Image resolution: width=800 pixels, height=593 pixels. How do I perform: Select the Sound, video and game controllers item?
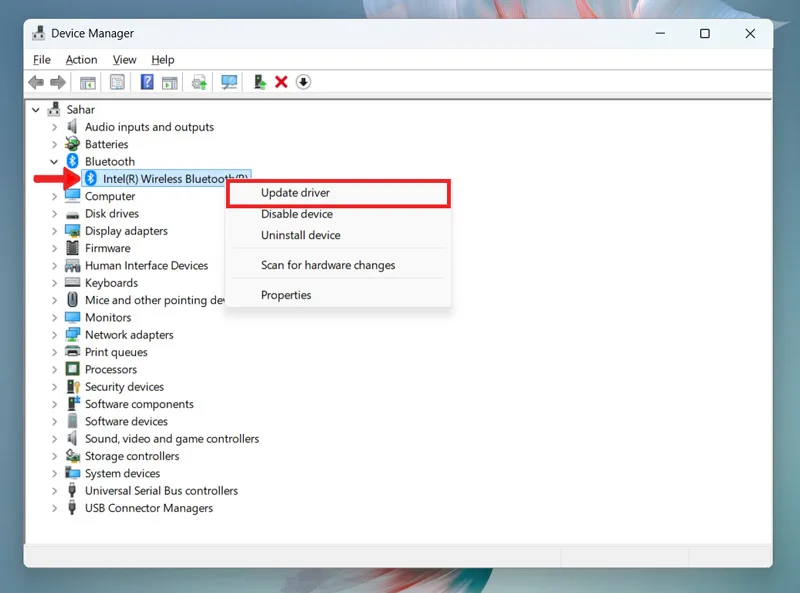[172, 439]
